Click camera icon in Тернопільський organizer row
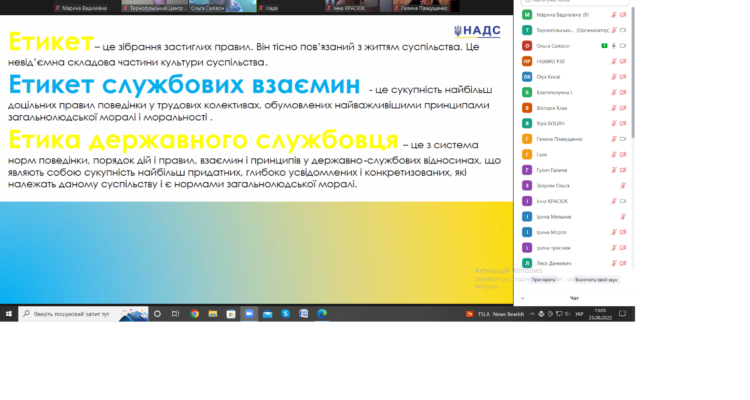The image size is (750, 400). click(623, 30)
